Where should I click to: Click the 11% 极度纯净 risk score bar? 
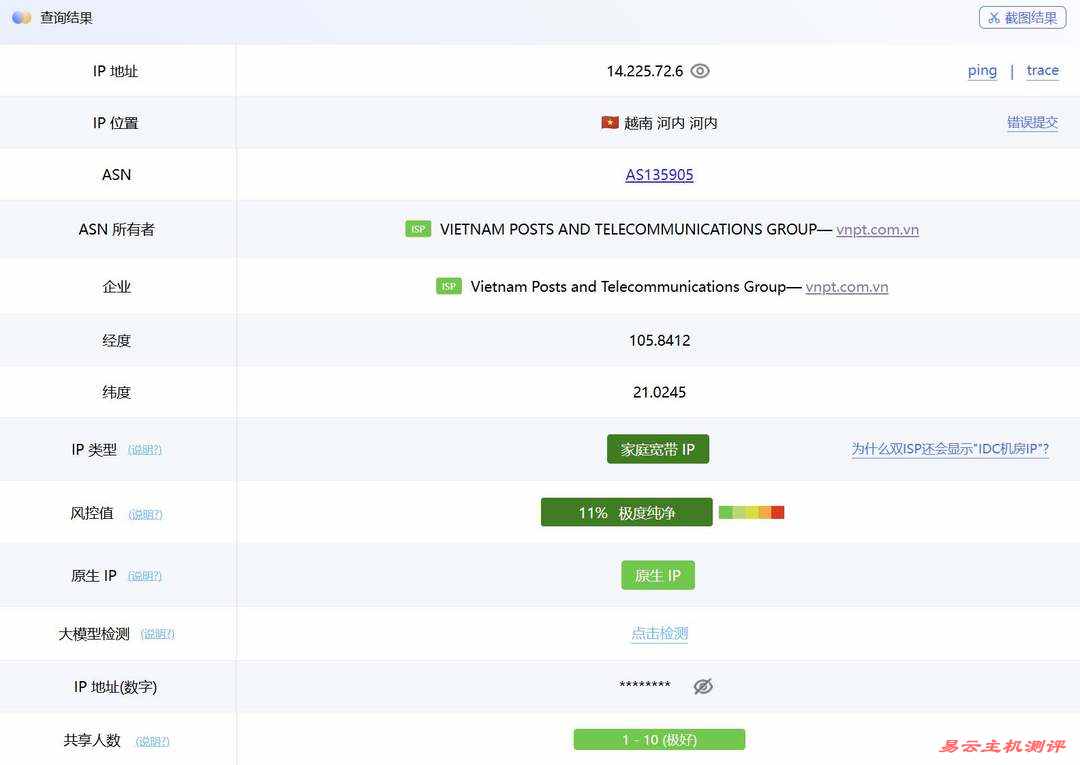(x=627, y=512)
